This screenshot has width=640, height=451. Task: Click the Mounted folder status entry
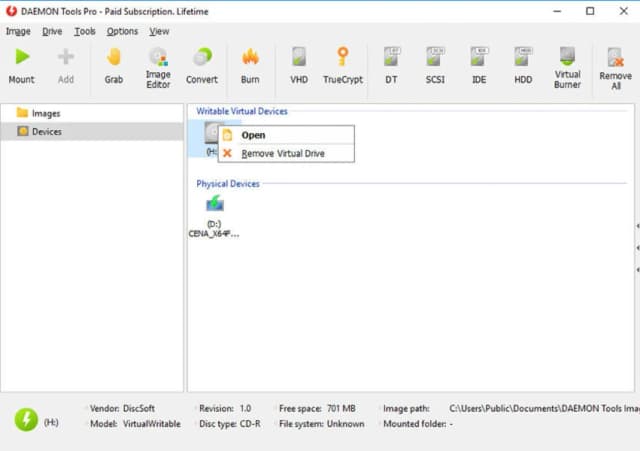coord(418,424)
